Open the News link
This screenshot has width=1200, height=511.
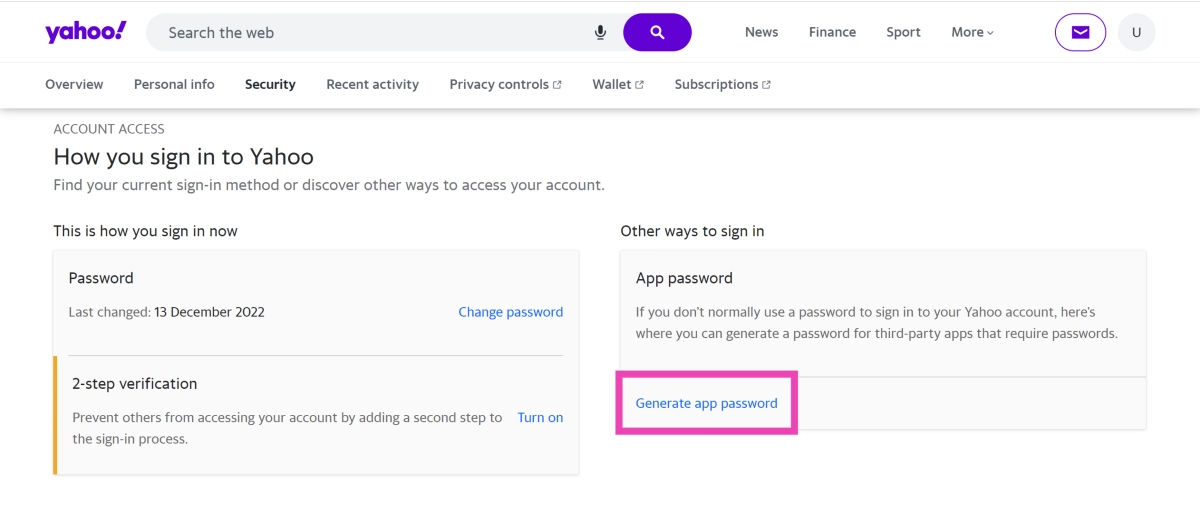(761, 32)
